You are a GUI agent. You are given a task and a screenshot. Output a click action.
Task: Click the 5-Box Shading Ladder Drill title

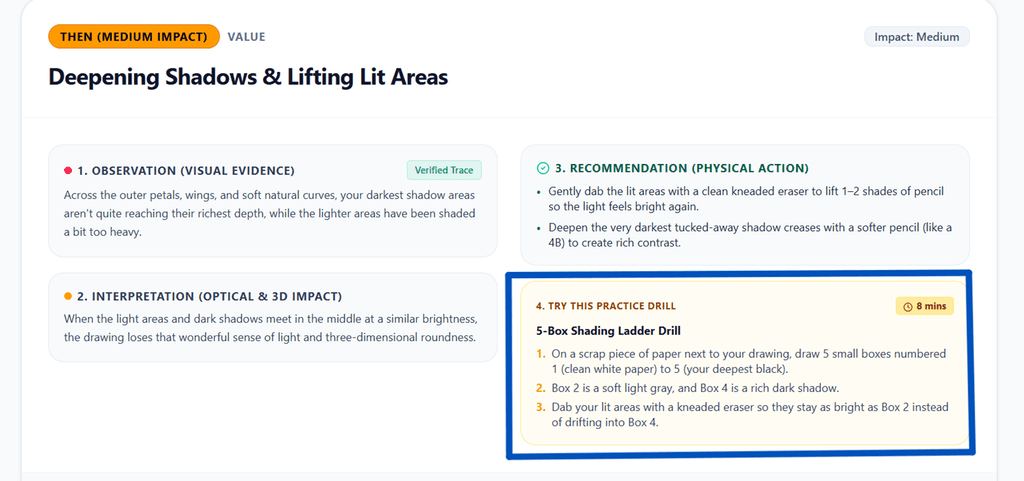(608, 331)
